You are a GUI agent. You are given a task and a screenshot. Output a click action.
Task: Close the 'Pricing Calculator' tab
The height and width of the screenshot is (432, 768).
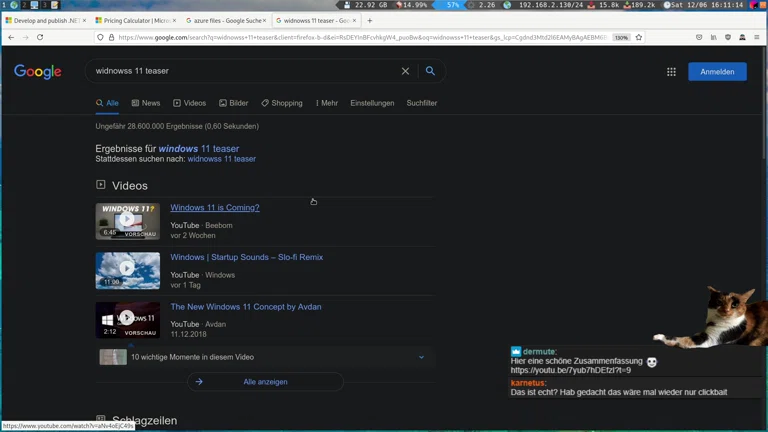tap(174, 21)
